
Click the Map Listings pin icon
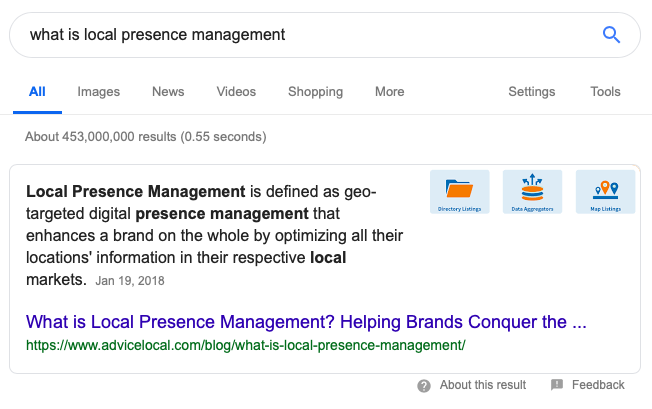[605, 188]
